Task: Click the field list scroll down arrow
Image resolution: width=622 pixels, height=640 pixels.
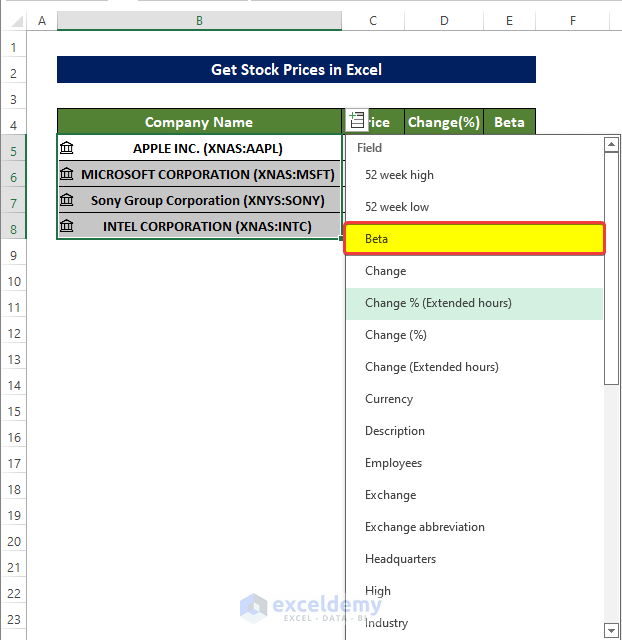Action: tap(611, 630)
